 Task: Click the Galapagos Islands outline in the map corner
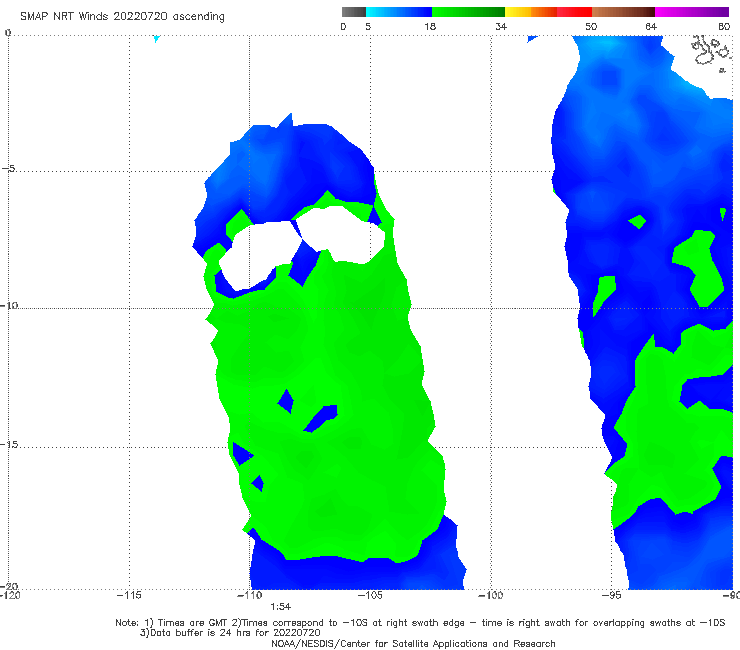[x=711, y=51]
